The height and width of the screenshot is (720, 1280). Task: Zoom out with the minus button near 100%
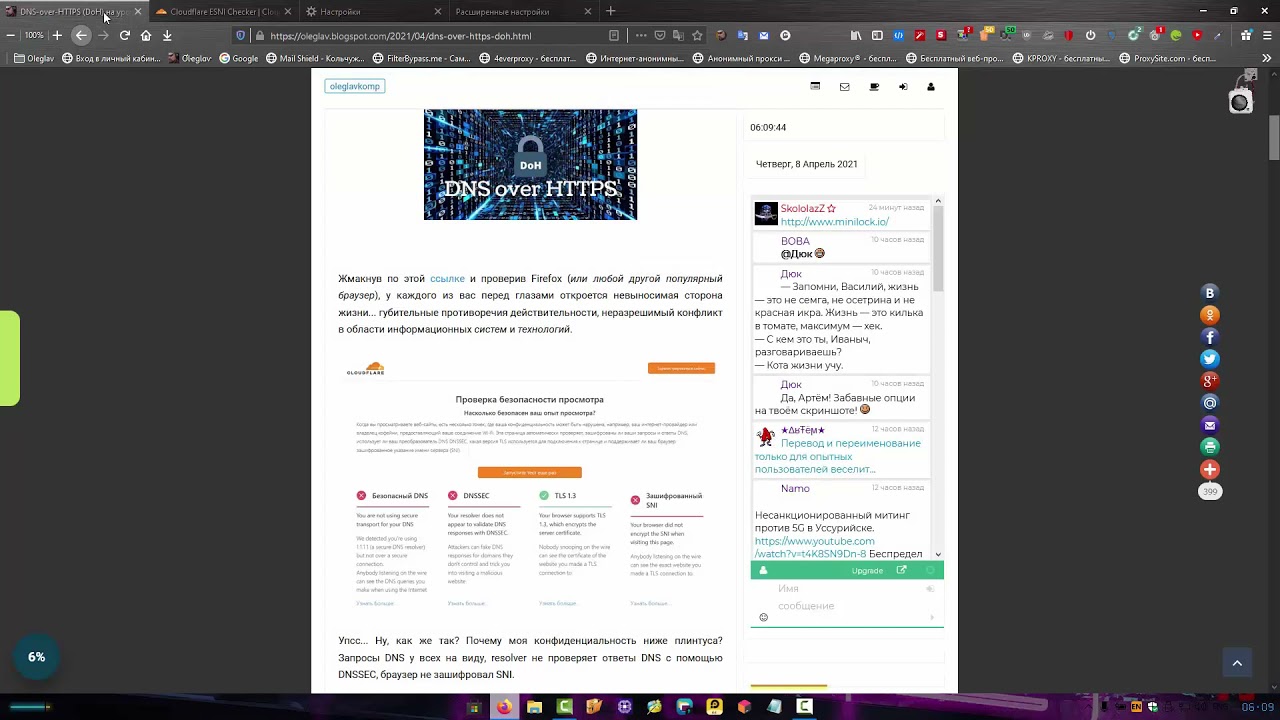(x=10, y=35)
